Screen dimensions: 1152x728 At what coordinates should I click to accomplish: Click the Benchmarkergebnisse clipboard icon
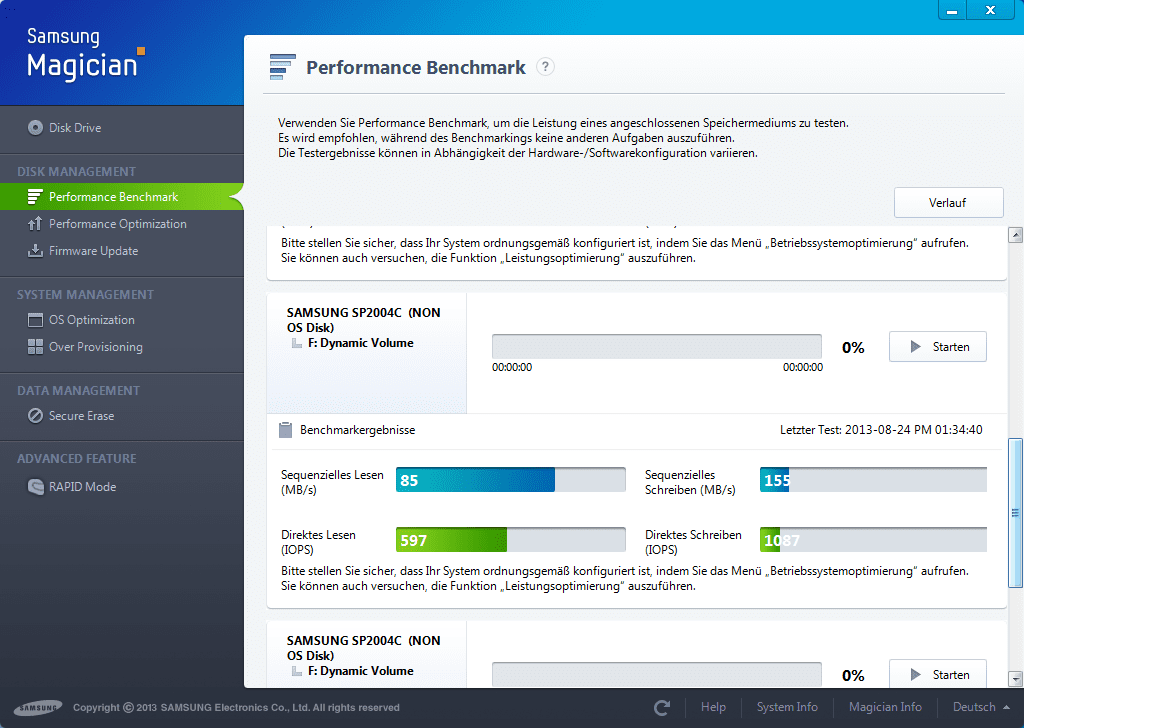point(286,430)
